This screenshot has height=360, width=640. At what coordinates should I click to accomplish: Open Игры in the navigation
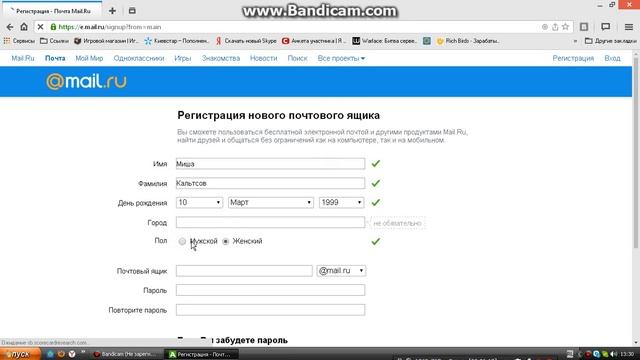point(182,58)
